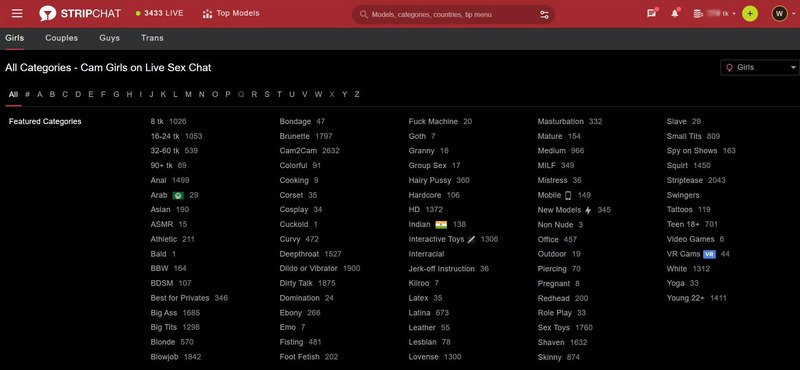Click the green add tokens plus button
Image resolution: width=800 pixels, height=370 pixels.
pyautogui.click(x=749, y=14)
